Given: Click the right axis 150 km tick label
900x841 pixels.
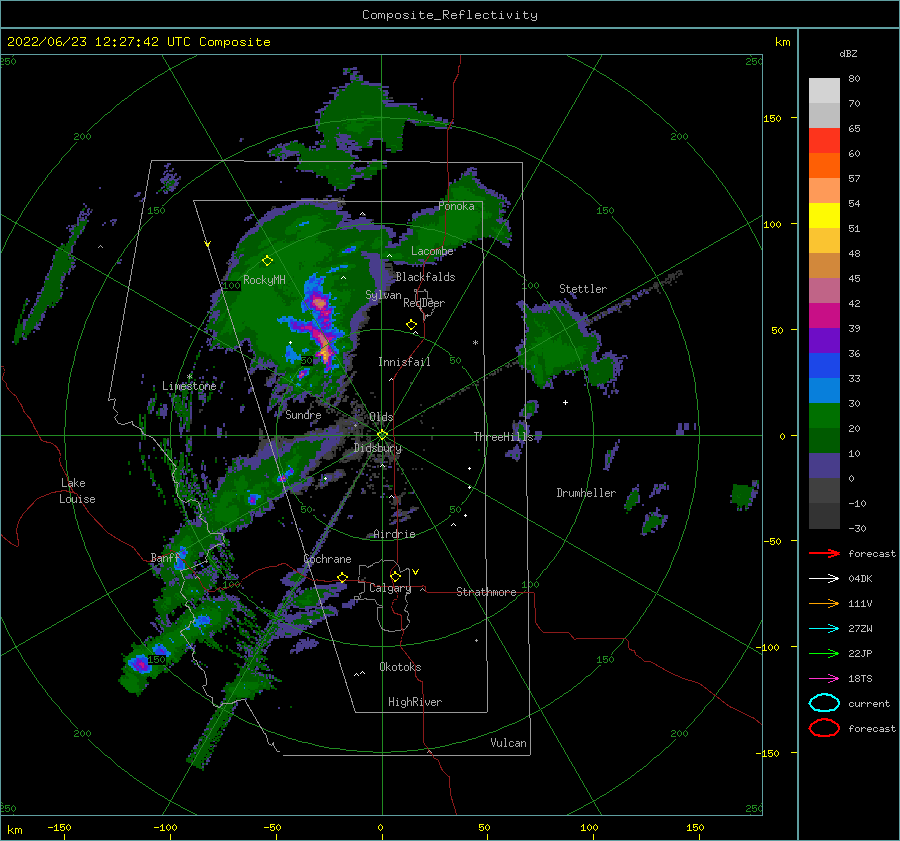Looking at the screenshot, I should pos(772,118).
